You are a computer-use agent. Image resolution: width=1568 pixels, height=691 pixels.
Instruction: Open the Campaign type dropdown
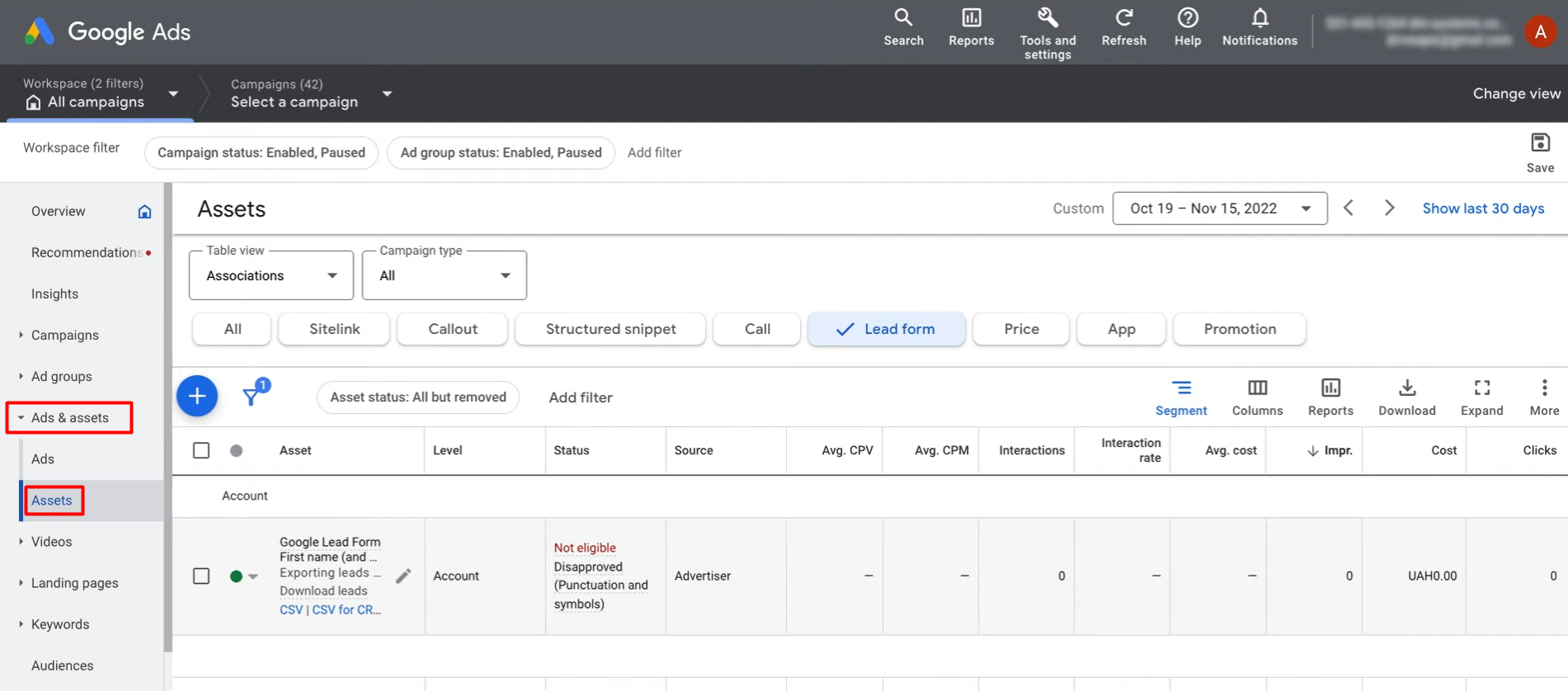[x=445, y=275]
